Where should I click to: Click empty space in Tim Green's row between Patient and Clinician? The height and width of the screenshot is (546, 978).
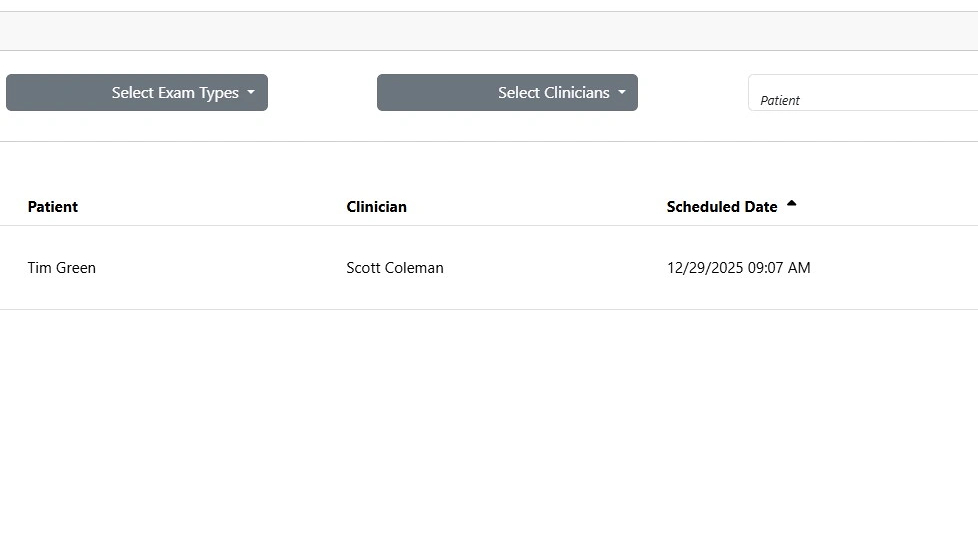point(220,268)
